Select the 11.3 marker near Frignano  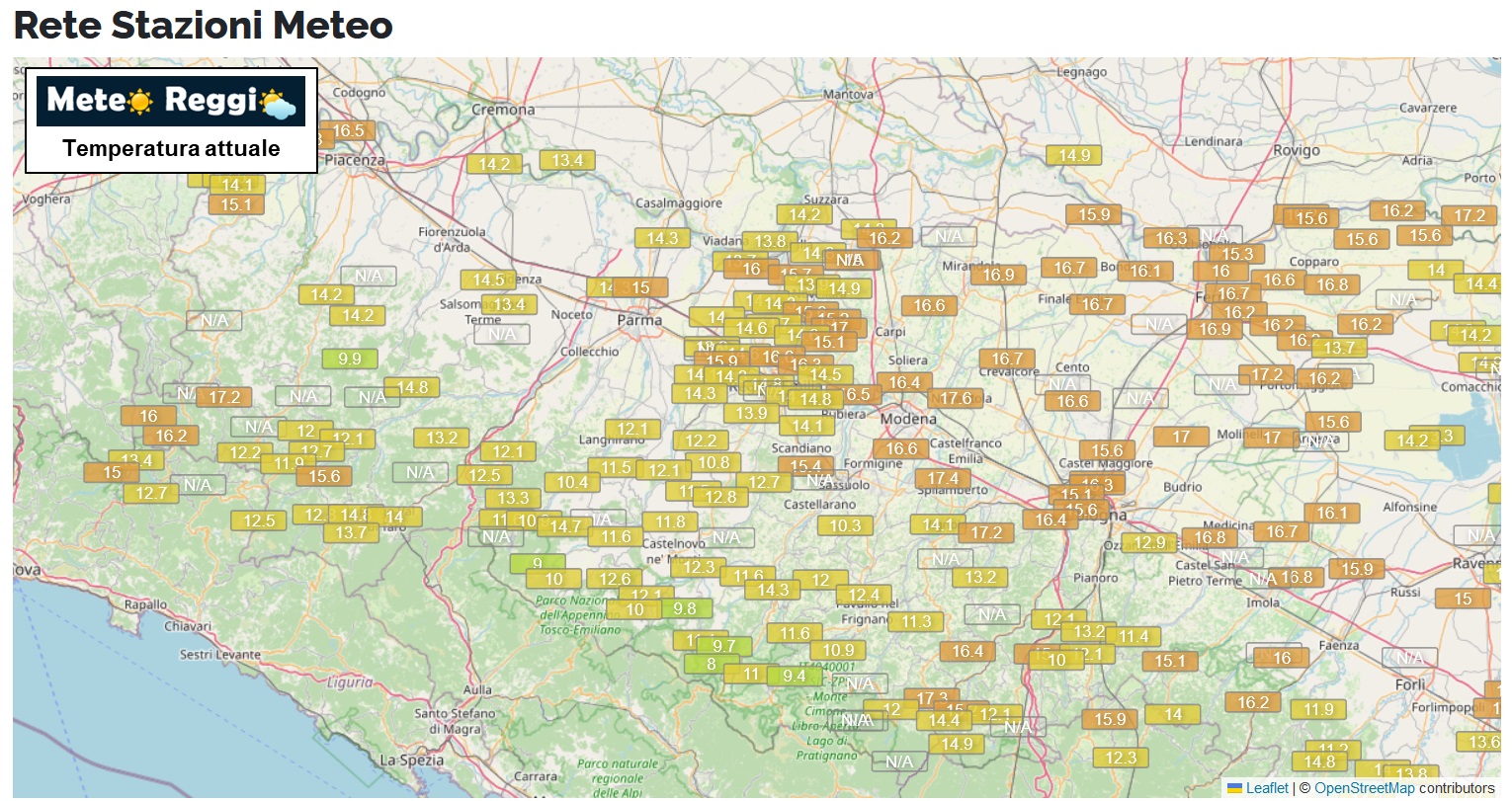point(916,622)
